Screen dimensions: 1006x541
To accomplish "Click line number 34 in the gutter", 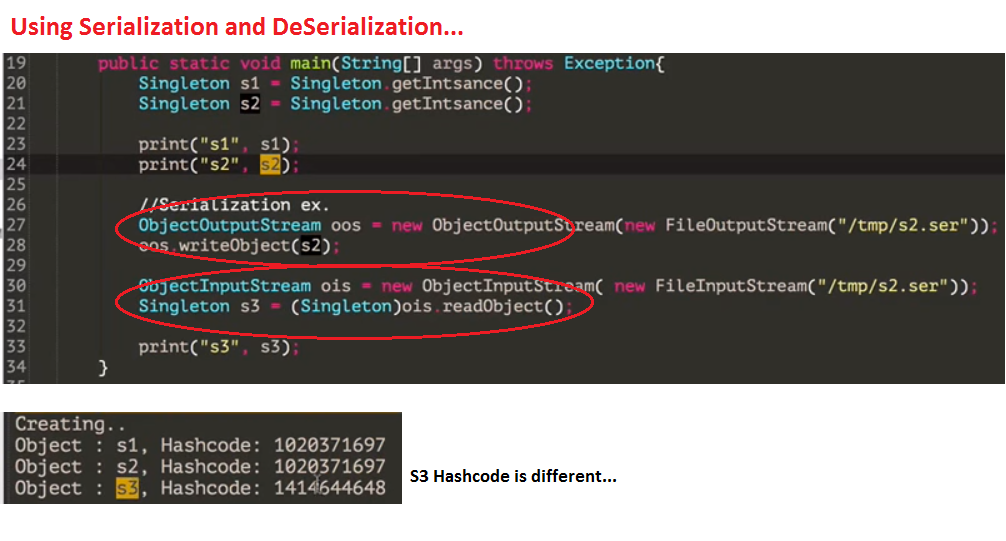I will pos(16,367).
